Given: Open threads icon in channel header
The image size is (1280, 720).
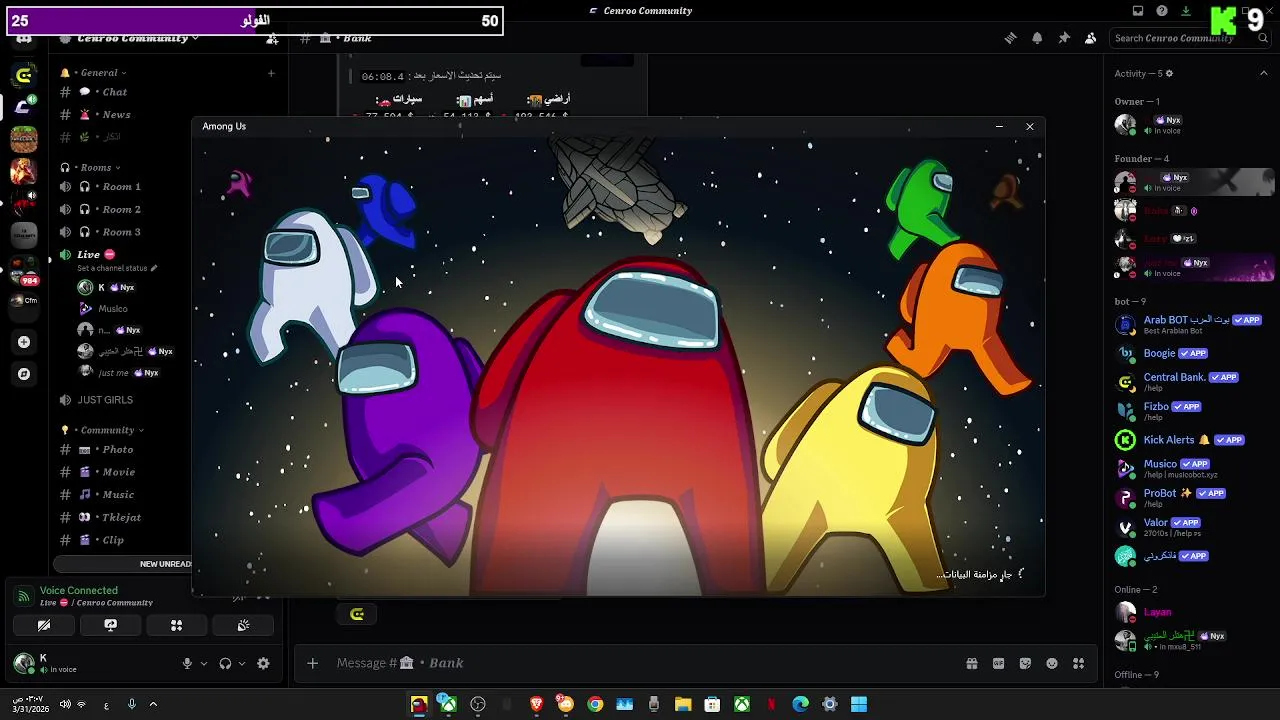Looking at the screenshot, I should tap(1010, 38).
